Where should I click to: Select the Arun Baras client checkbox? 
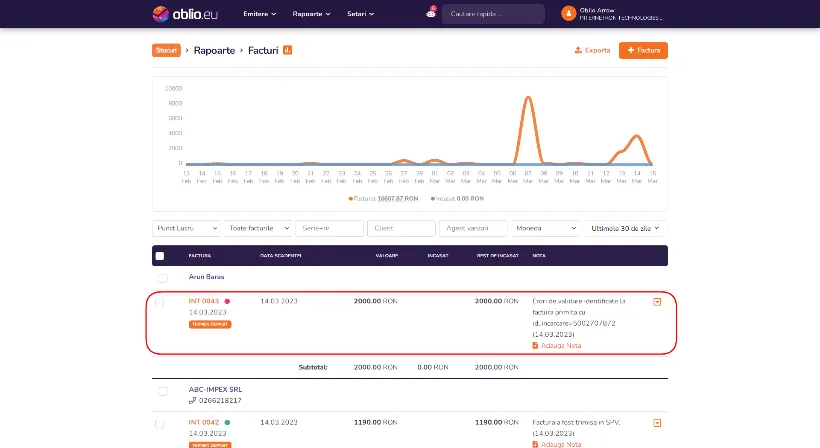[160, 276]
